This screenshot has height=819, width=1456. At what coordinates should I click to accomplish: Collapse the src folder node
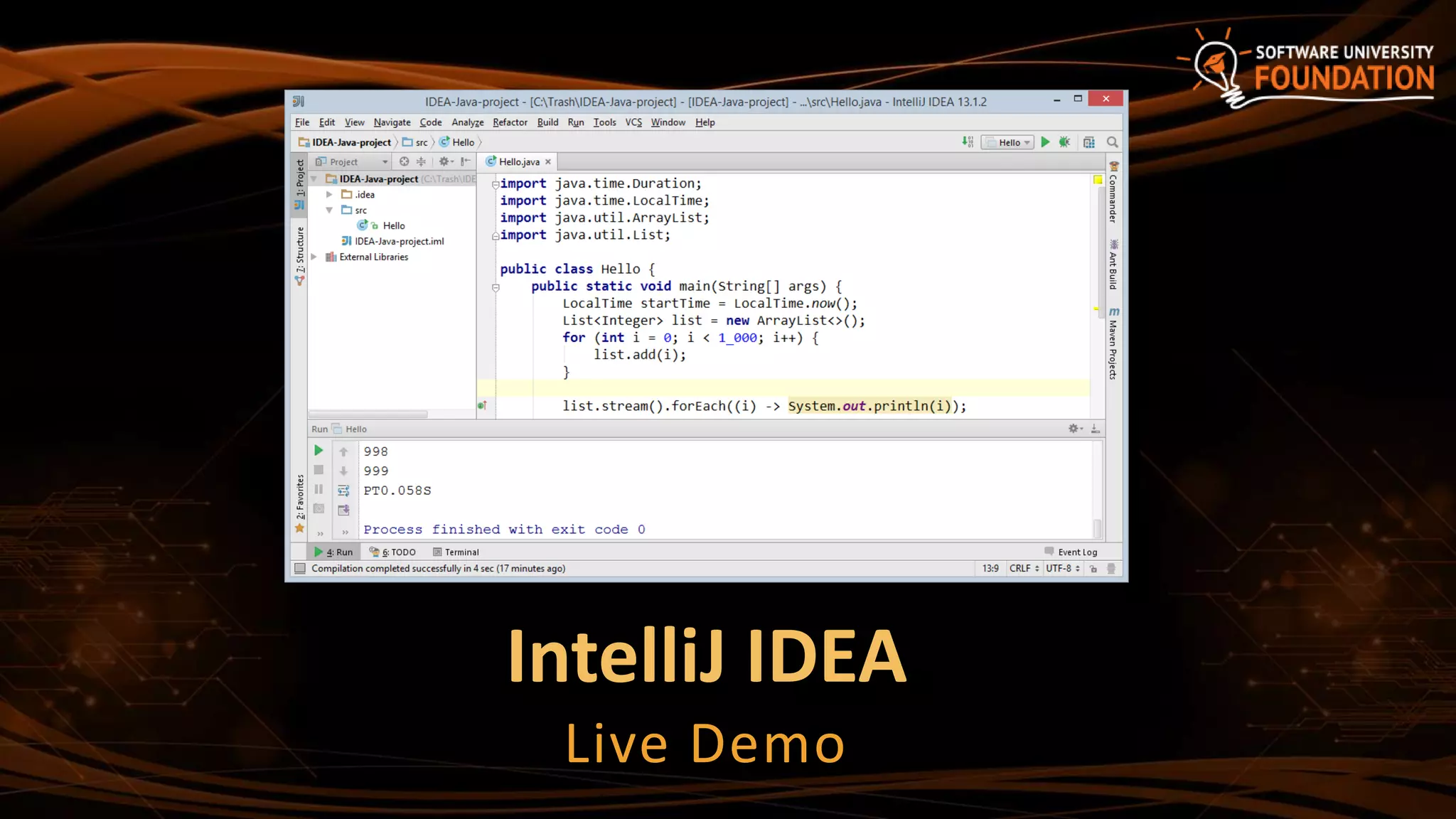click(329, 210)
